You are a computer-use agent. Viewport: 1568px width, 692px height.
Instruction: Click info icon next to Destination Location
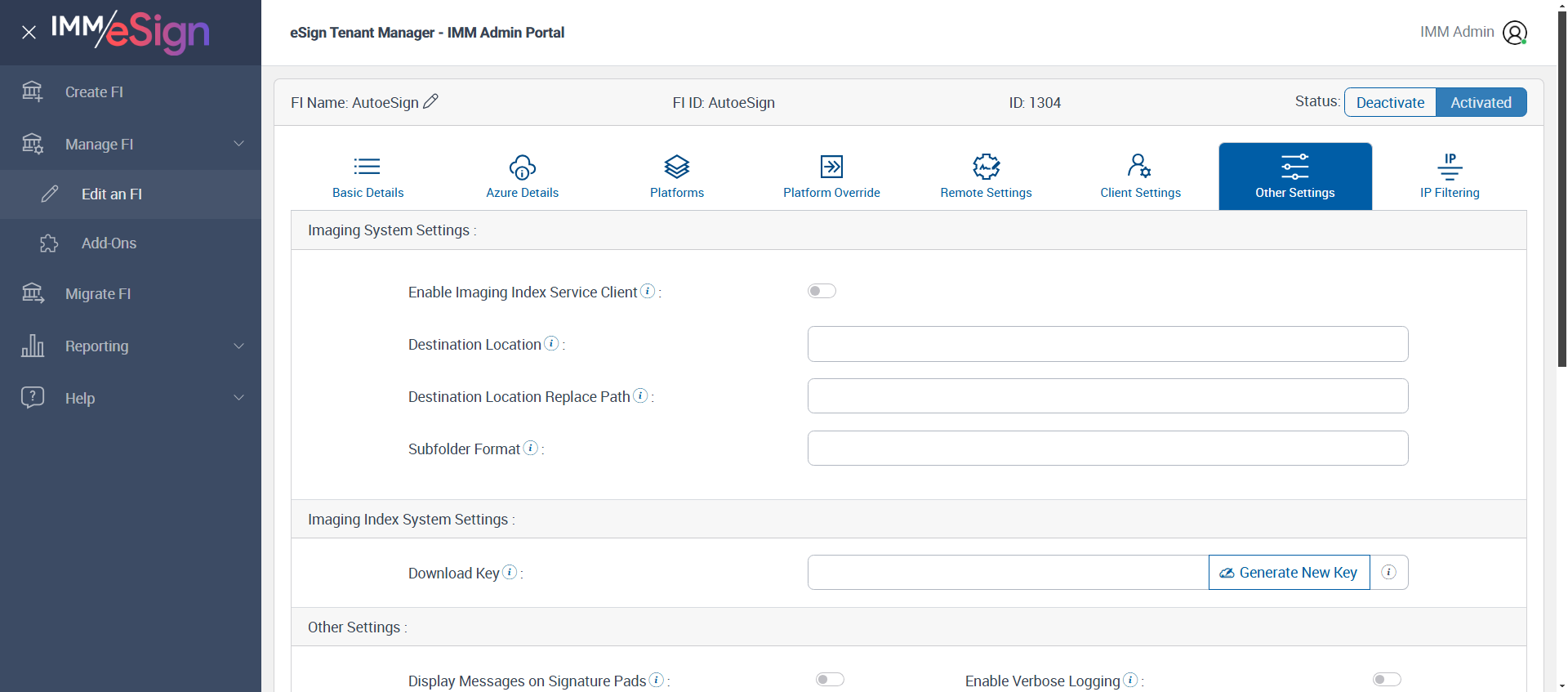551,343
